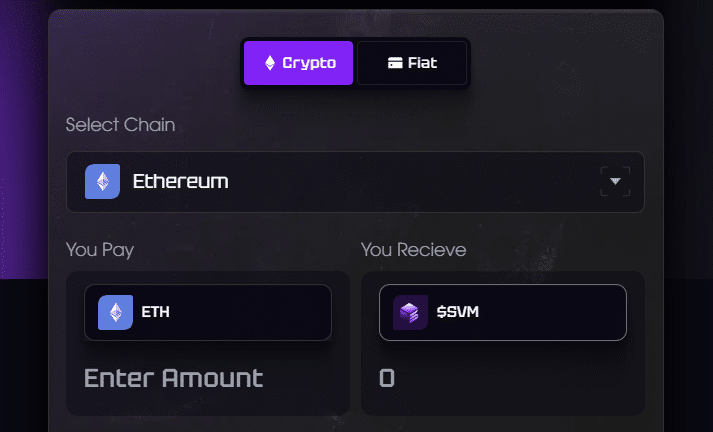Image resolution: width=713 pixels, height=432 pixels.
Task: Switch to the Crypto payment tab
Action: click(298, 63)
